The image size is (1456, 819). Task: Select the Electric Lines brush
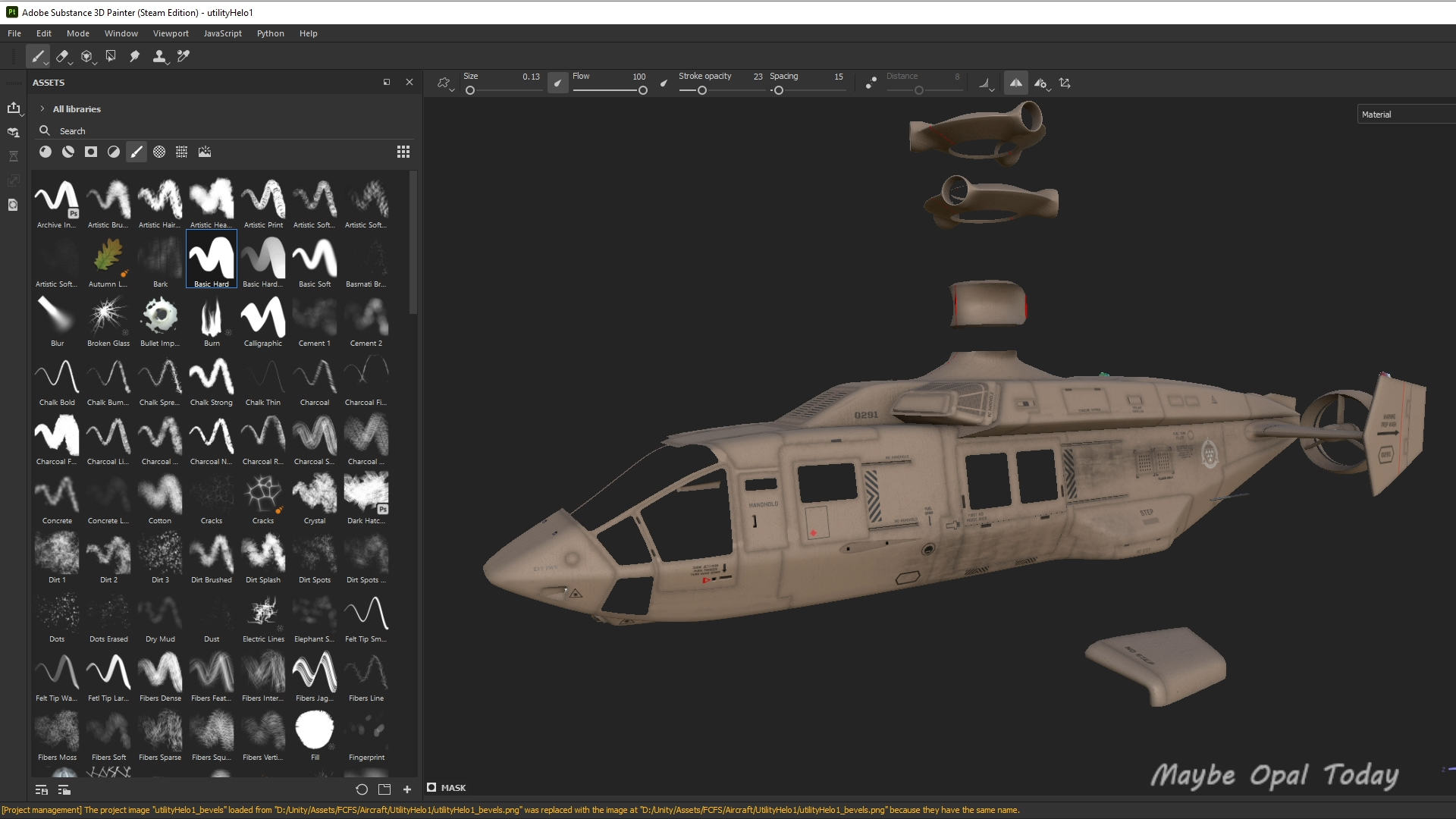pyautogui.click(x=263, y=614)
